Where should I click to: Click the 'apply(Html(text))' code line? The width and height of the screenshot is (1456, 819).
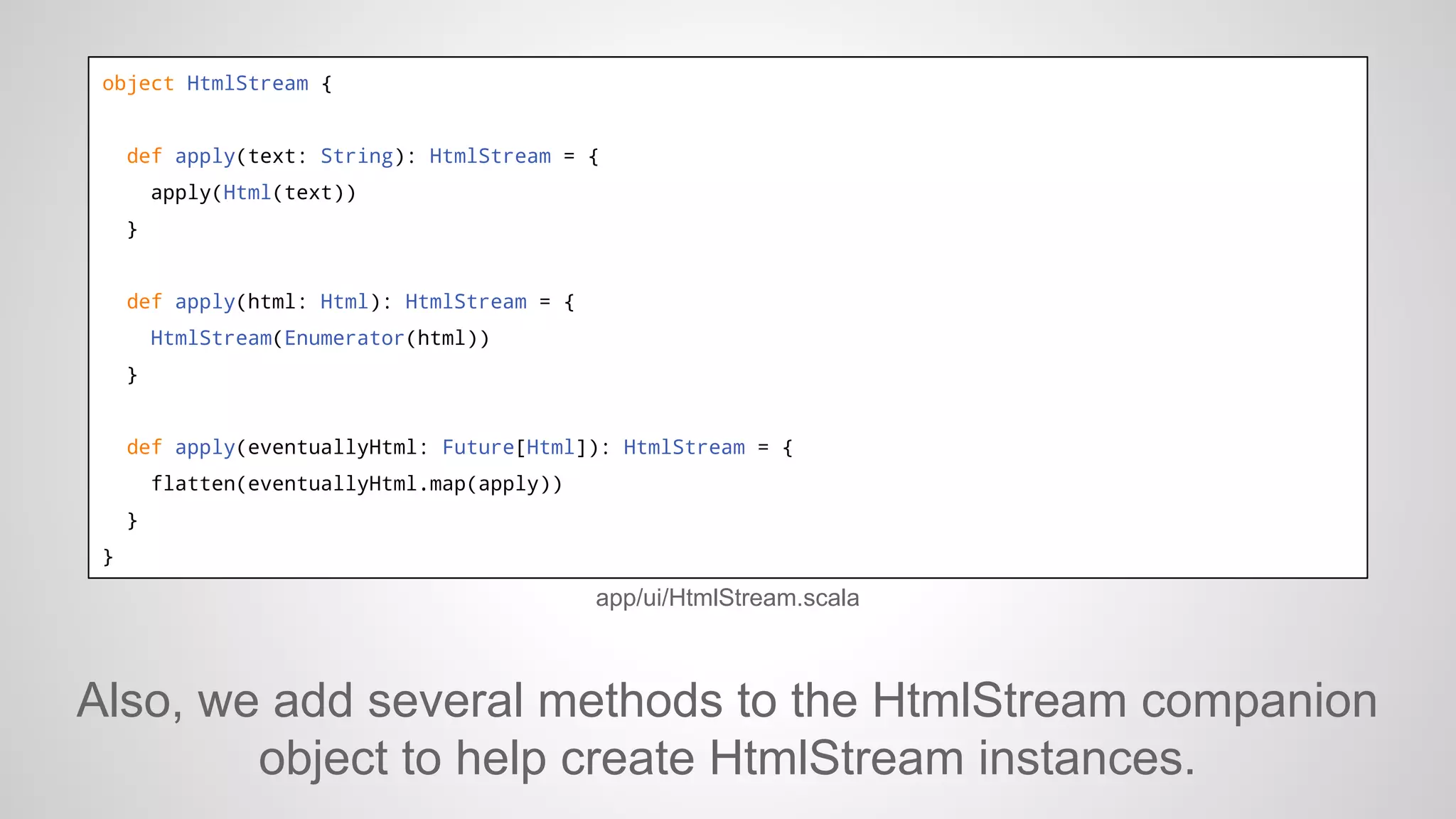point(253,193)
